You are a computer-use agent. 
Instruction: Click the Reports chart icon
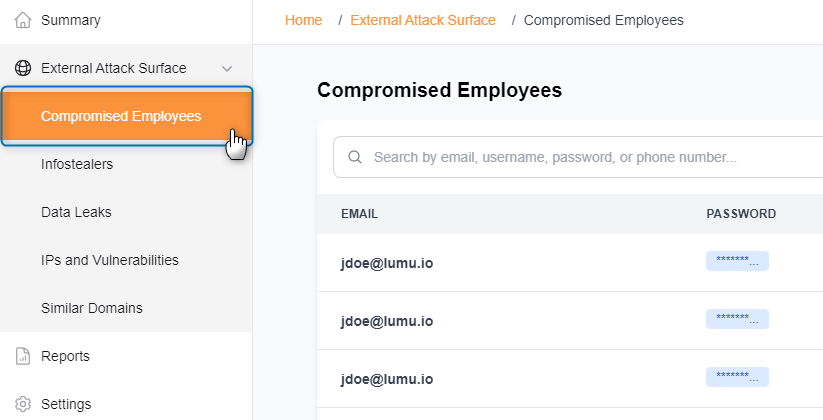coord(24,356)
